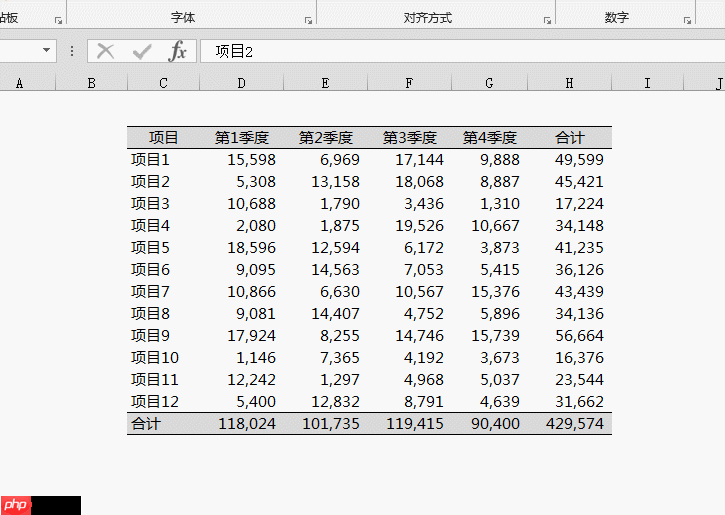
Task: Click the cell with value 31,662
Action: coord(570,401)
